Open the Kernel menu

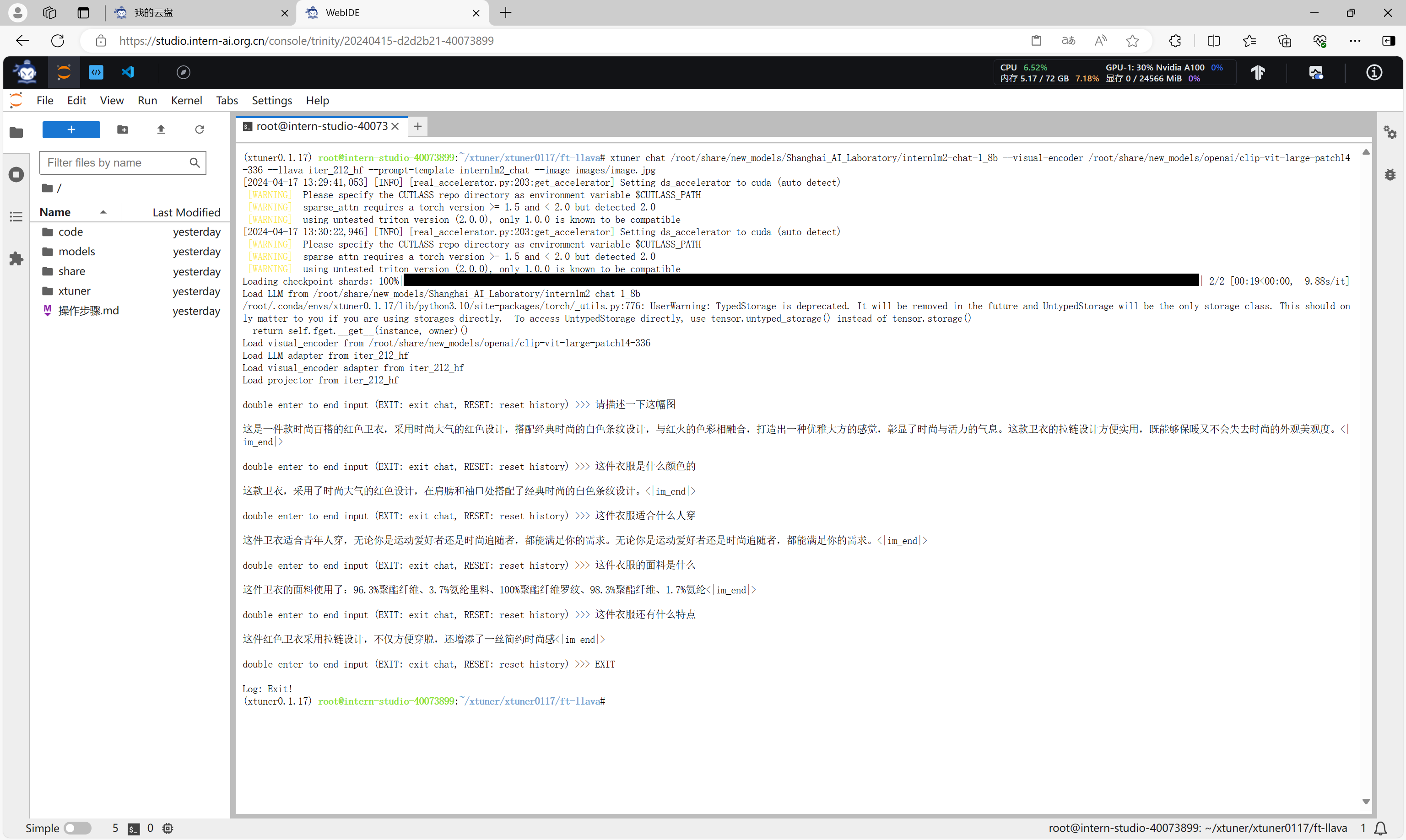(x=186, y=101)
